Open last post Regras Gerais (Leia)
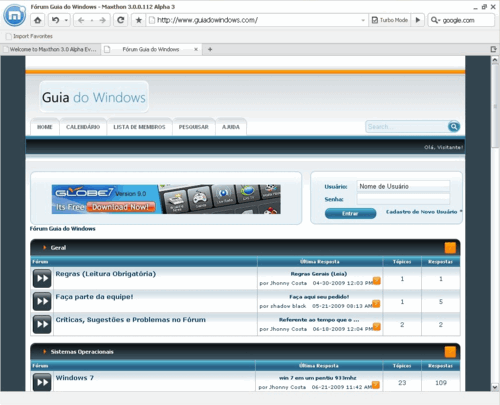This screenshot has height=405, width=500. pyautogui.click(x=319, y=274)
